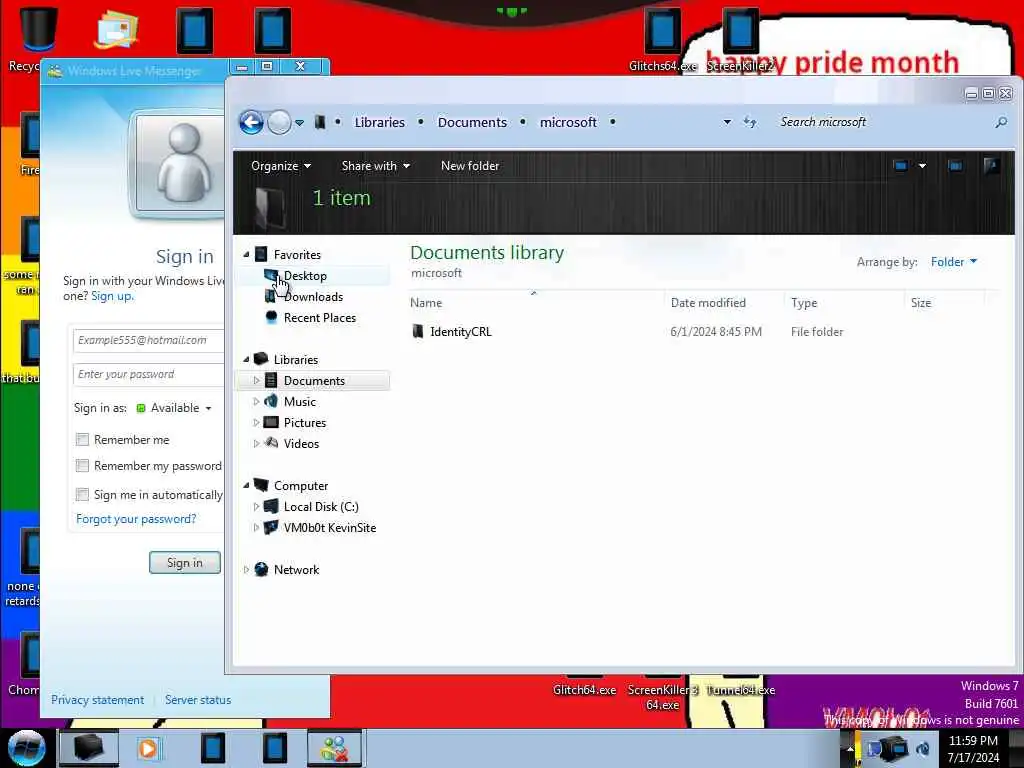Open Privacy statement link in Messenger
Screen dimensions: 1024x768
click(97, 700)
